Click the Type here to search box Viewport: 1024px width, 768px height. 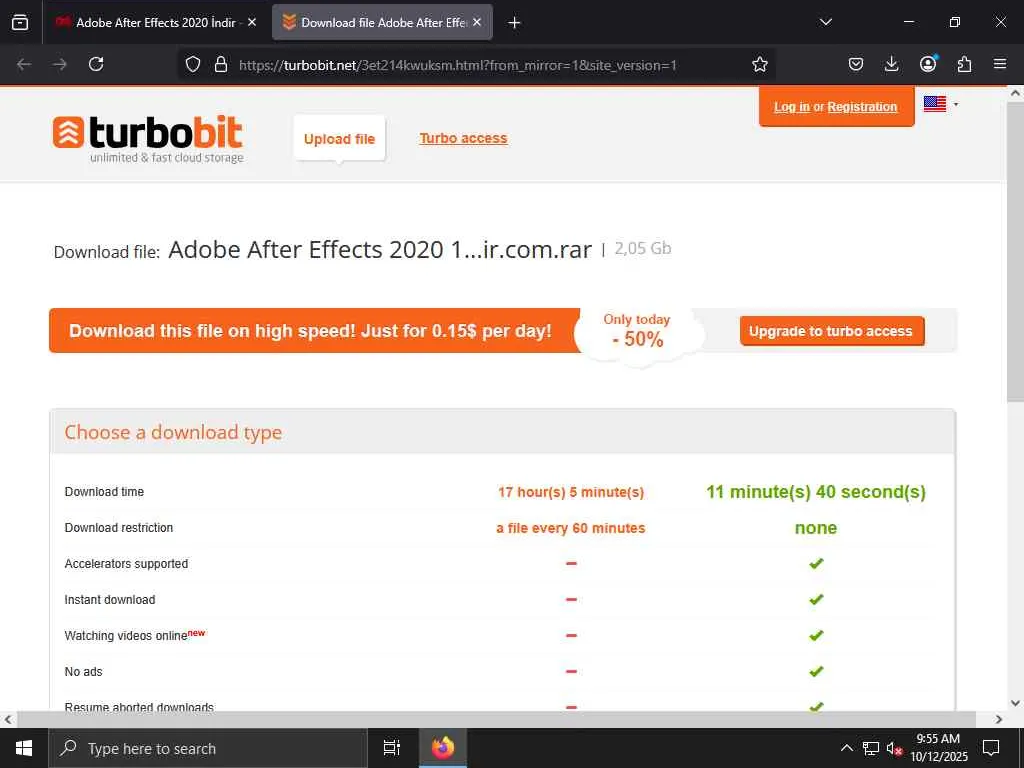click(x=208, y=748)
